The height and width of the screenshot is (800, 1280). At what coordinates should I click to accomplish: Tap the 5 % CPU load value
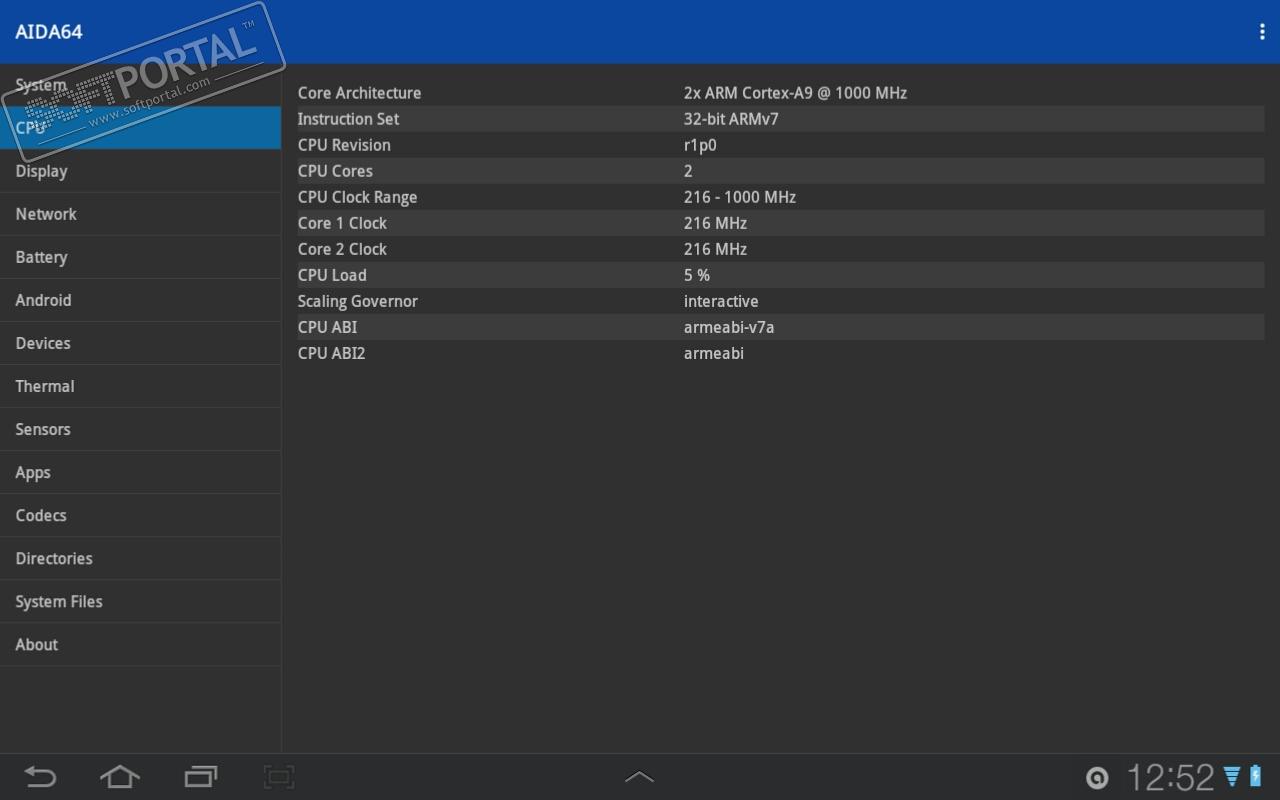point(697,275)
